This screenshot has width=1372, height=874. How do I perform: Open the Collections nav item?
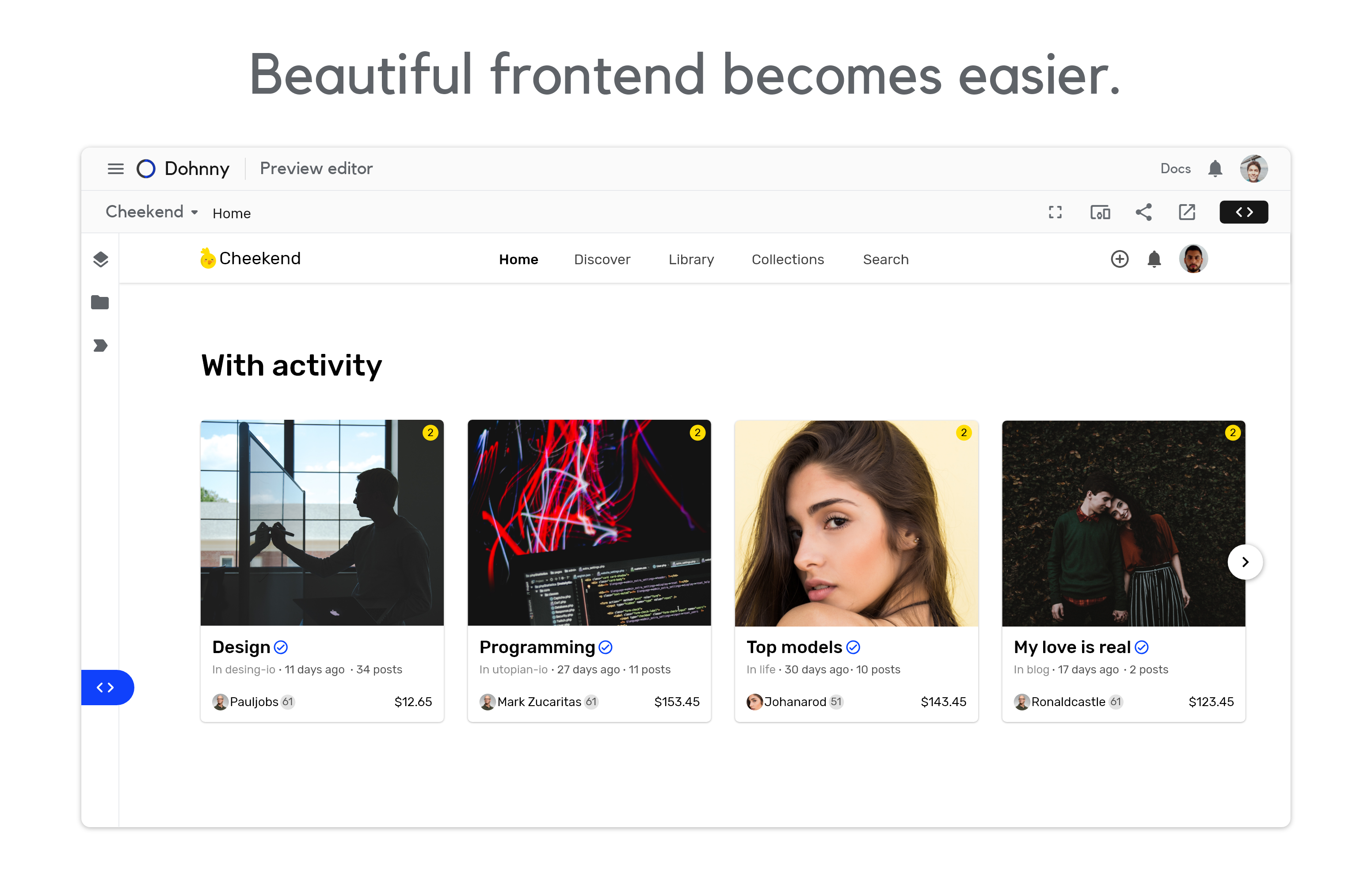click(x=787, y=260)
